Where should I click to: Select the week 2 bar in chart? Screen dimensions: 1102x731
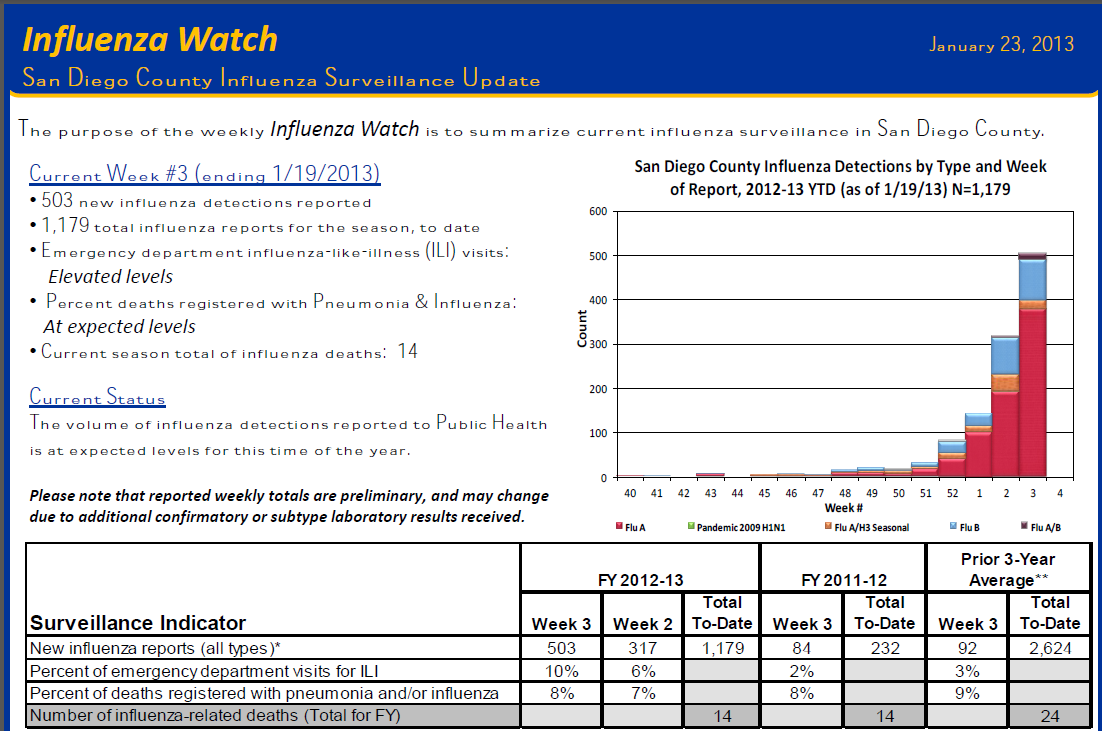1005,407
